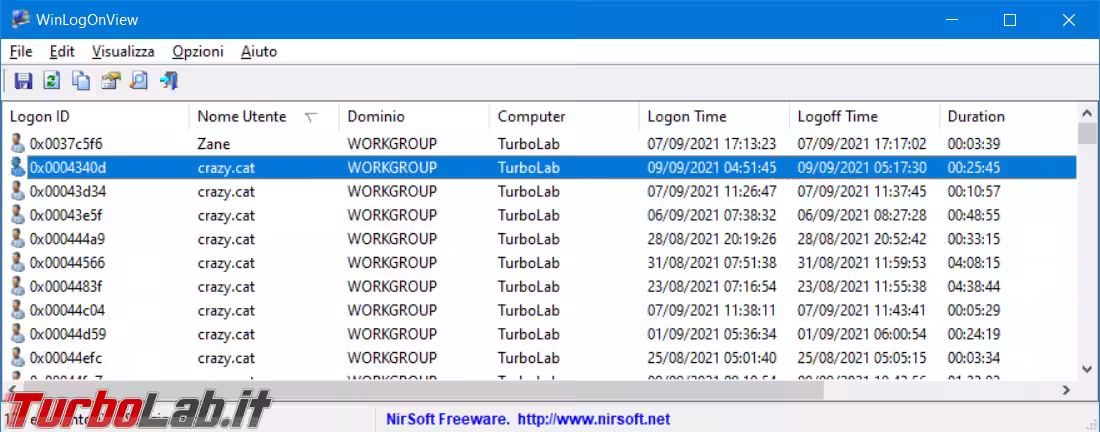
Task: Open the File menu
Action: pos(21,51)
